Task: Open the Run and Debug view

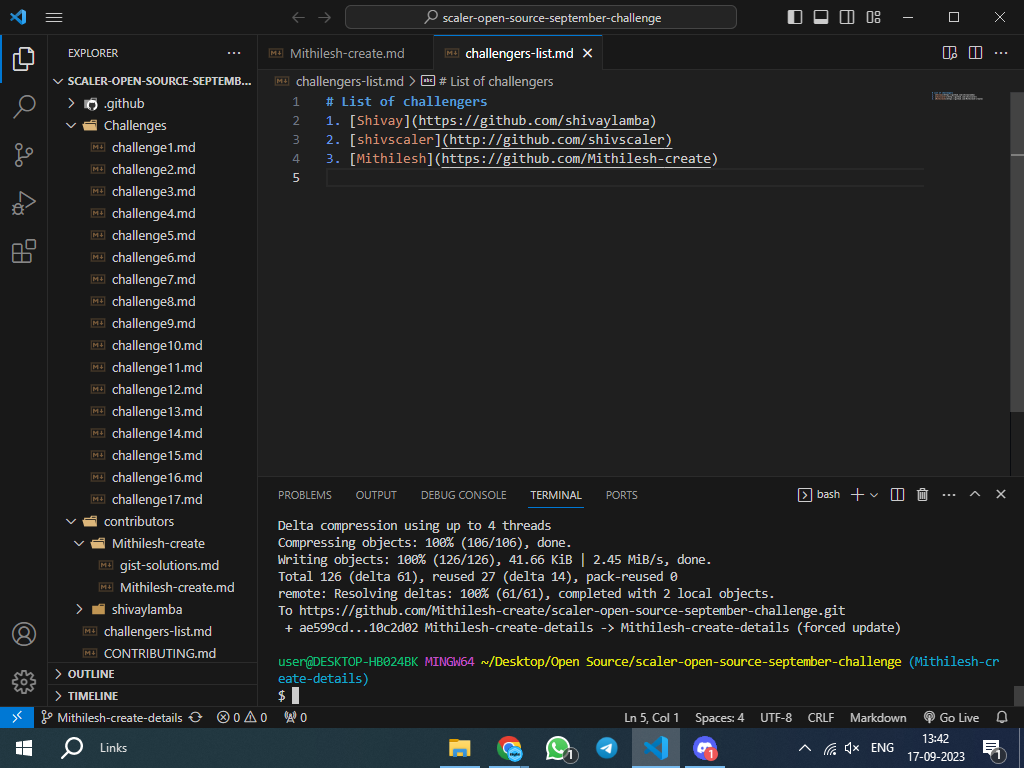Action: tap(24, 203)
